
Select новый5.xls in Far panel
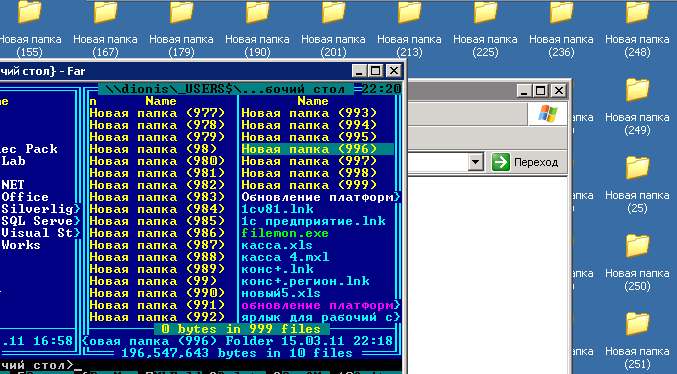point(281,293)
